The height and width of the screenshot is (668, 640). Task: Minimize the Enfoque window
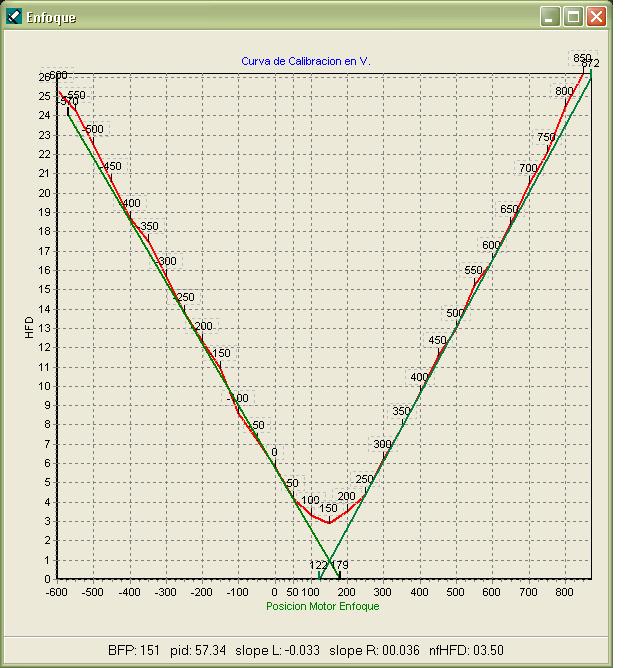tap(551, 17)
